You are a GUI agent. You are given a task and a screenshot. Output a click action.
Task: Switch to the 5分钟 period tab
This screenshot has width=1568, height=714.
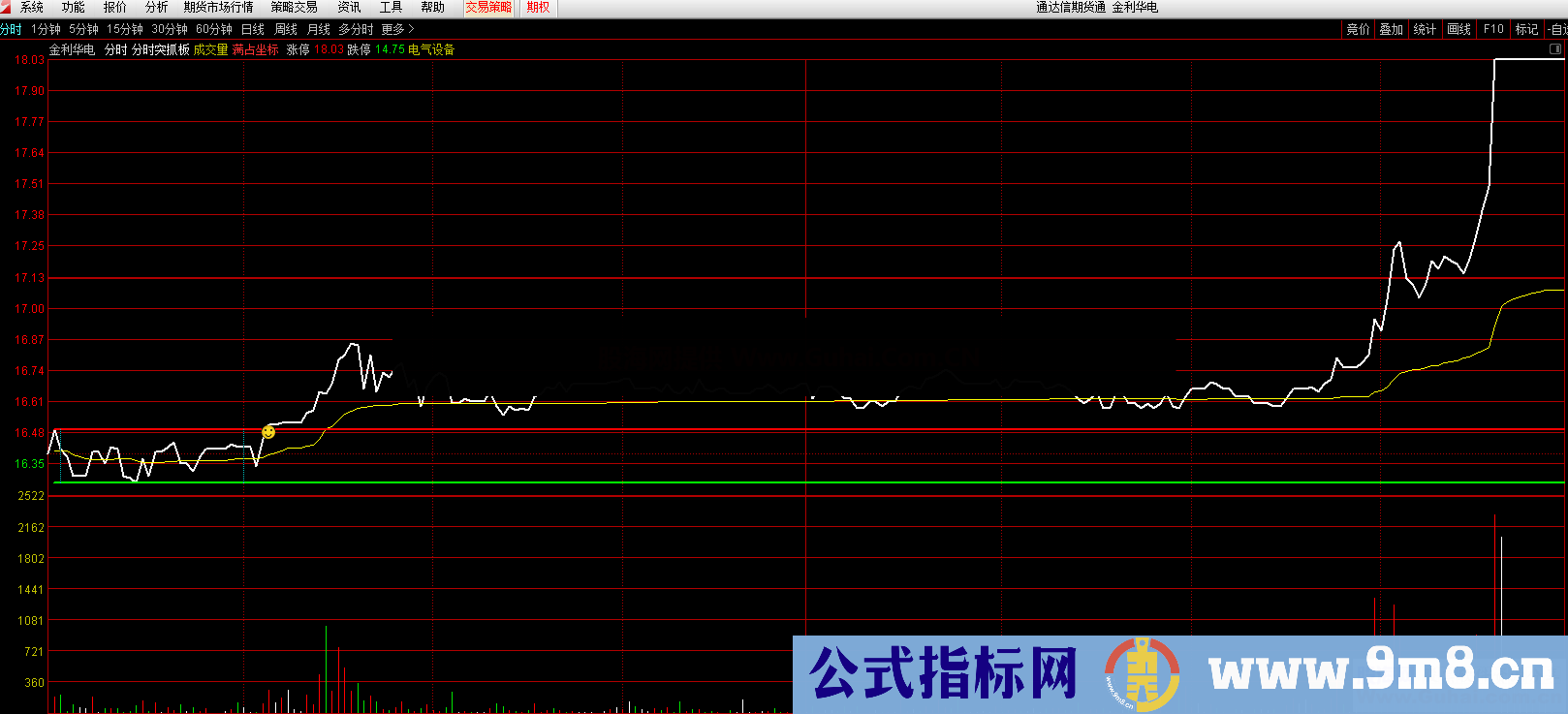coord(83,30)
